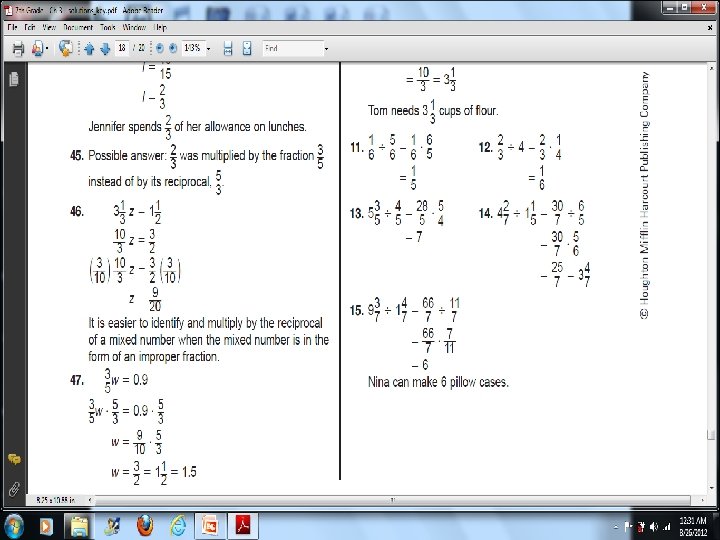Open the Tools menu
720x540 pixels.
click(108, 28)
